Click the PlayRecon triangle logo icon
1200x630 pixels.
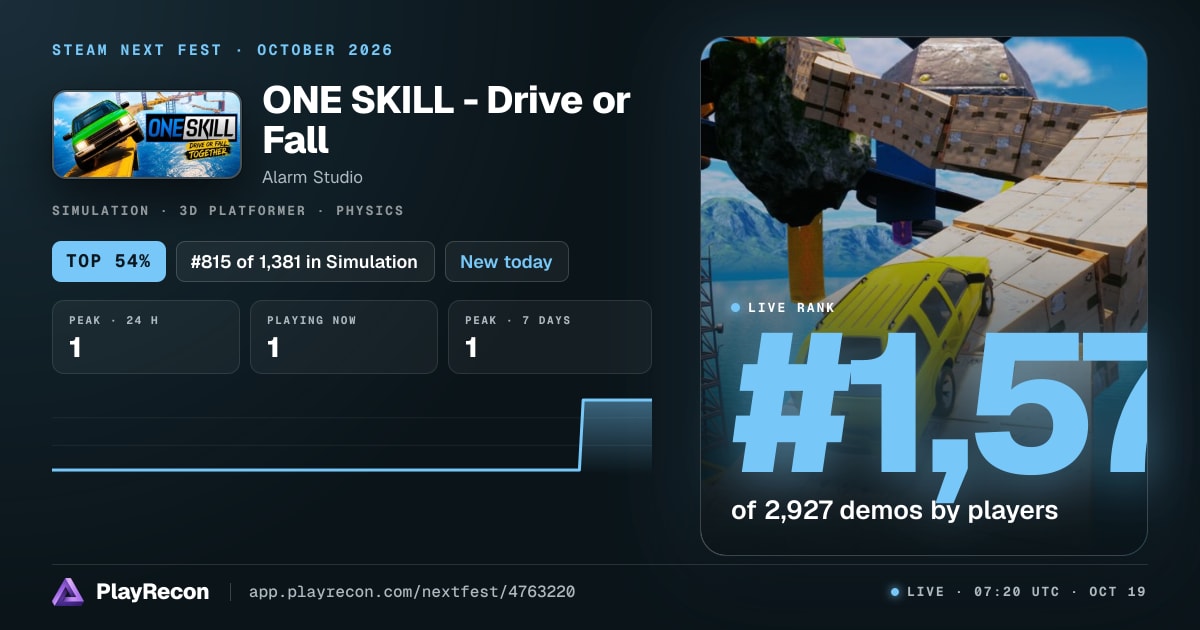click(x=68, y=592)
